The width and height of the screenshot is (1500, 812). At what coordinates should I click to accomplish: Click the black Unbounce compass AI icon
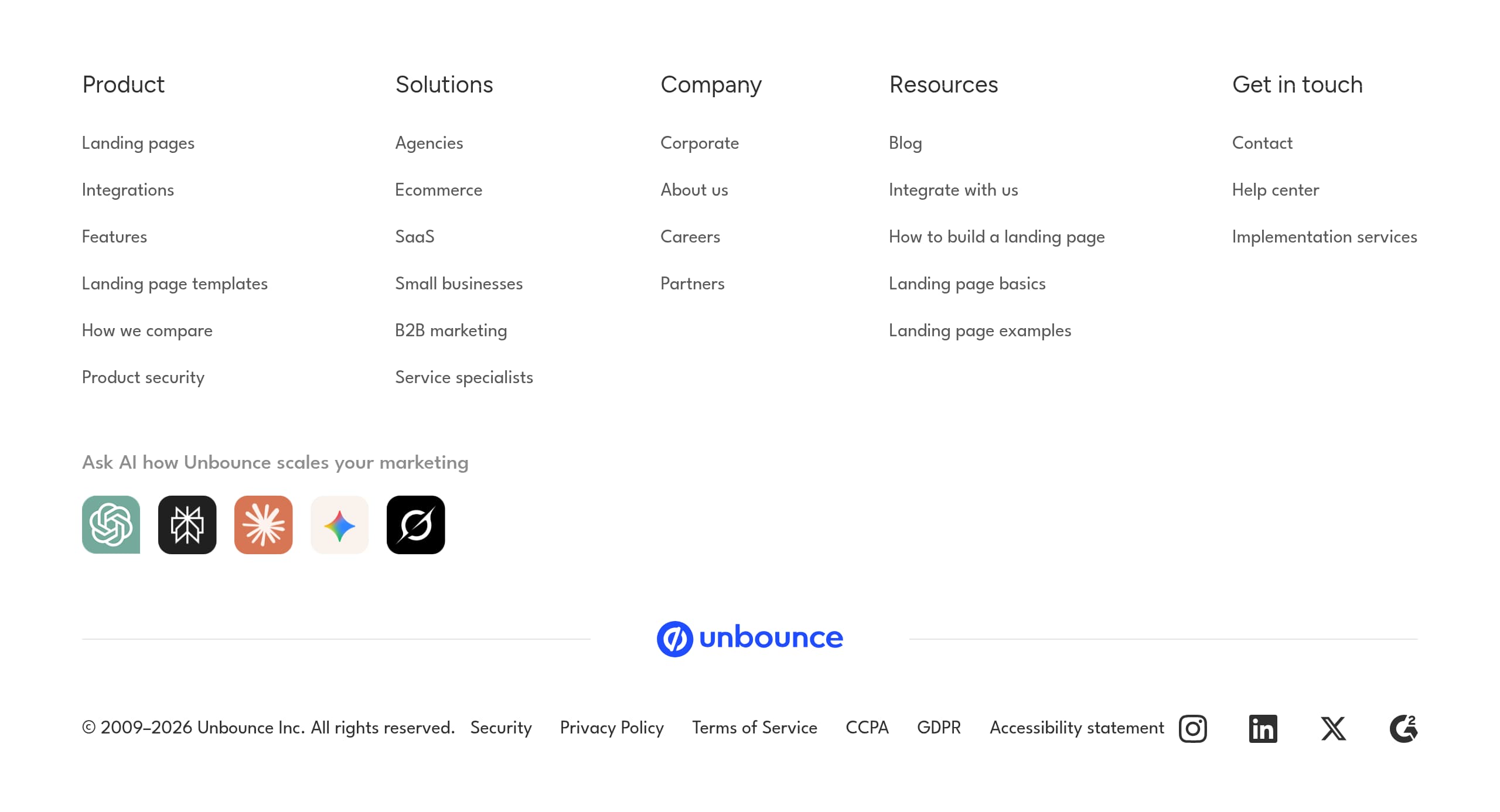pyautogui.click(x=415, y=525)
